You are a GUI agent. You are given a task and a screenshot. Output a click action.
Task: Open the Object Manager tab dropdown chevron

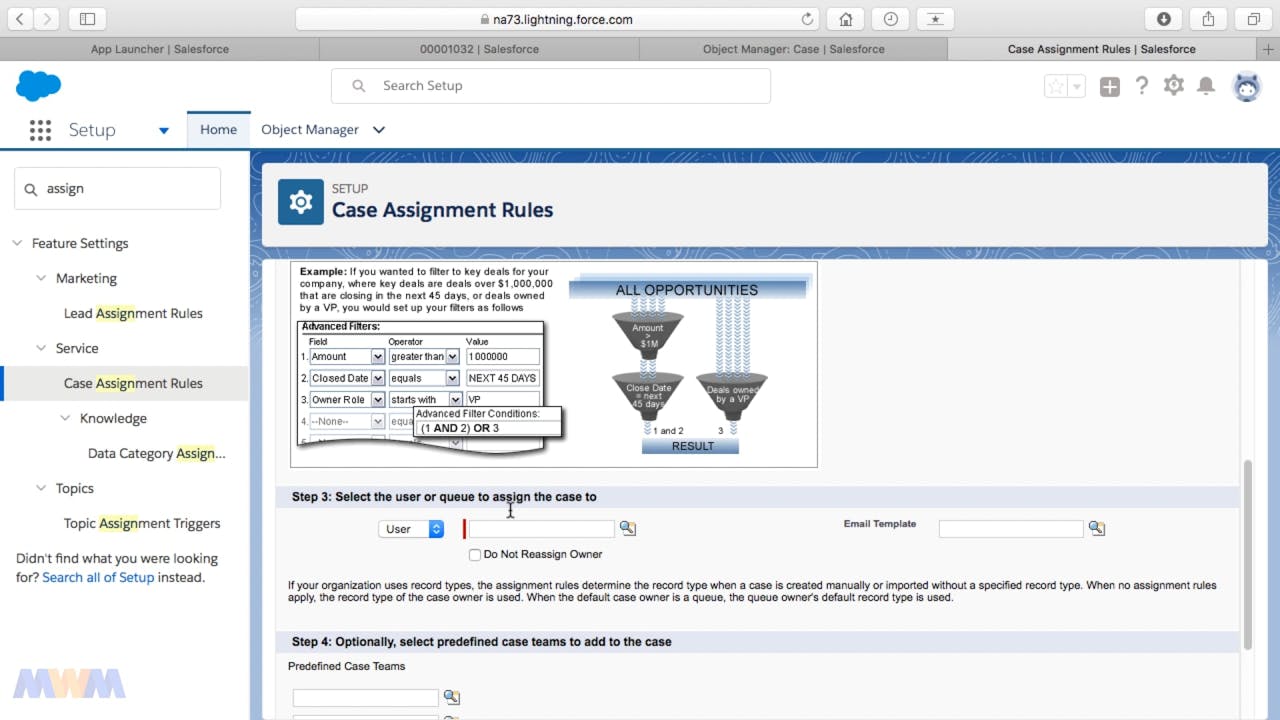pyautogui.click(x=379, y=130)
